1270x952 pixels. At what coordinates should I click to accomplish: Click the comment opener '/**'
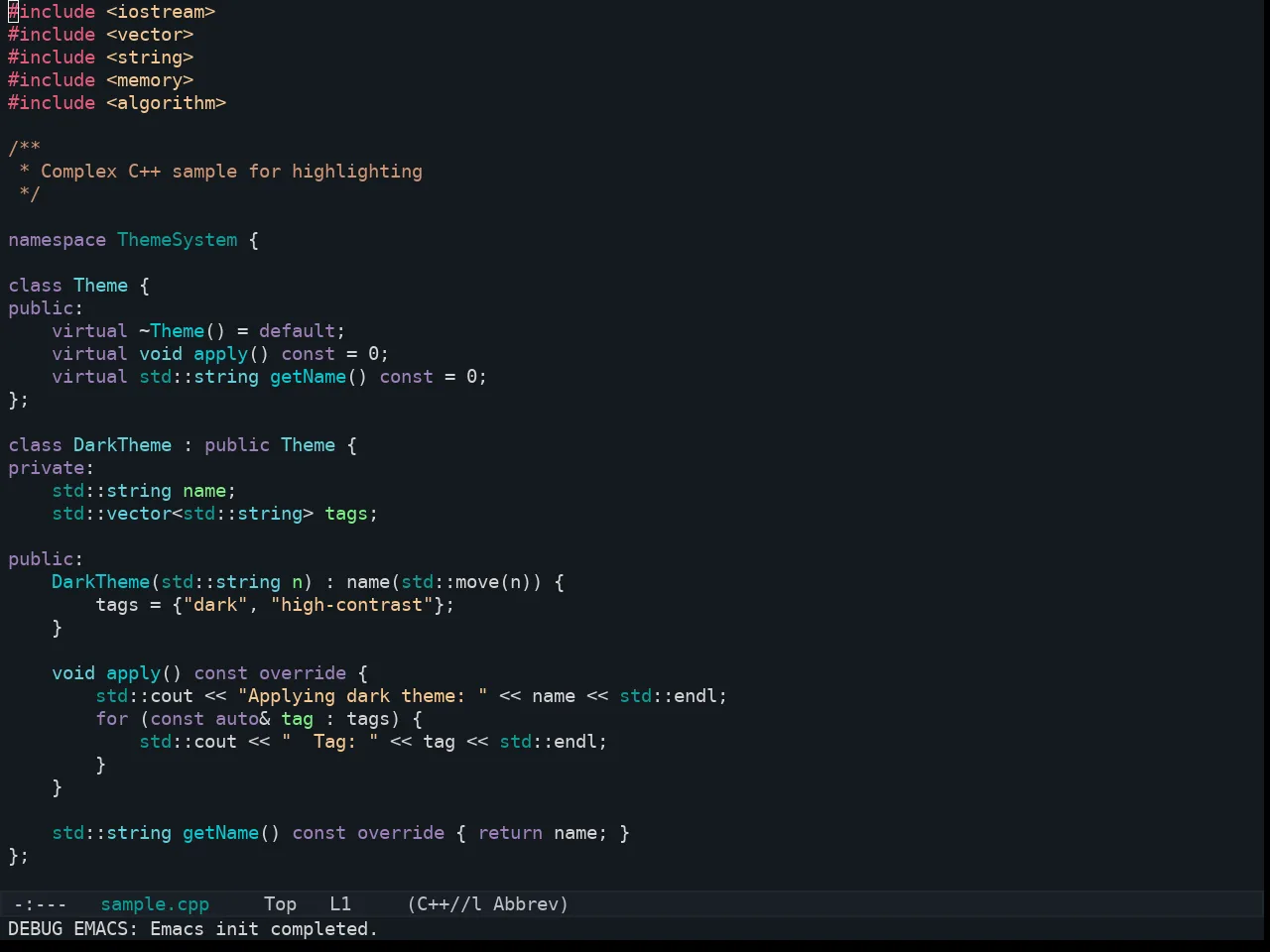click(25, 149)
